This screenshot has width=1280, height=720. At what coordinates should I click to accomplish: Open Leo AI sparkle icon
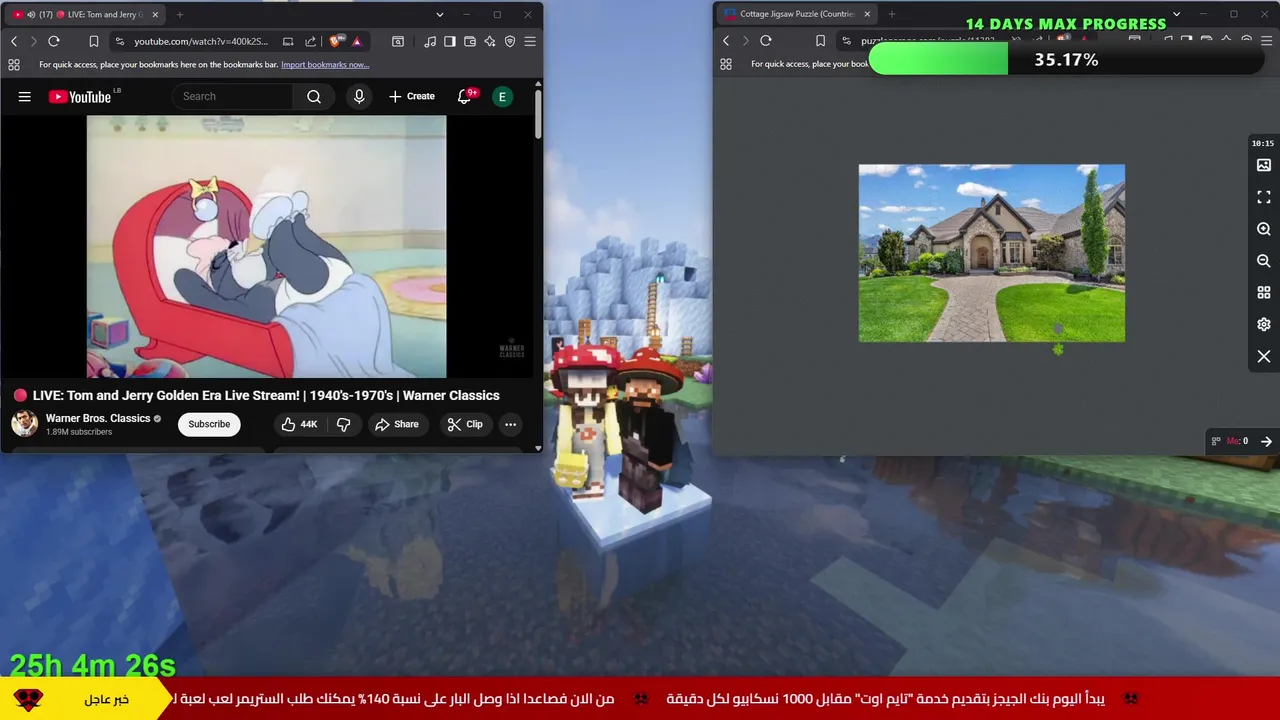[x=490, y=41]
